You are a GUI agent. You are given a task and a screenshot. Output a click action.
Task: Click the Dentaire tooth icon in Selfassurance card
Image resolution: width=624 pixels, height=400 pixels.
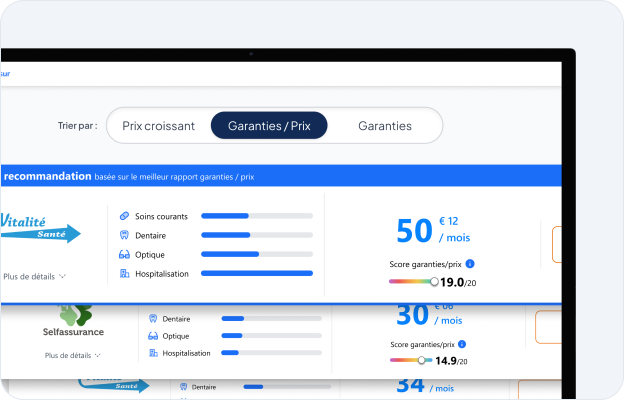[153, 319]
